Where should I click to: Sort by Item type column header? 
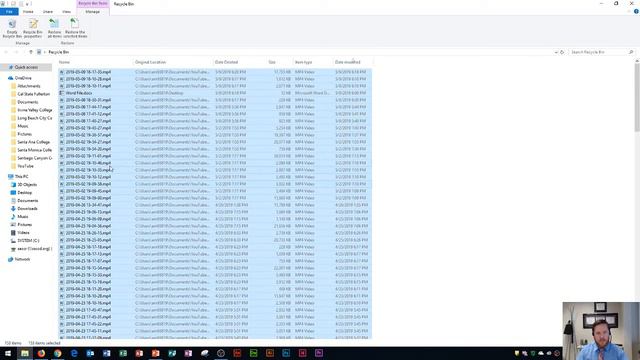304,62
